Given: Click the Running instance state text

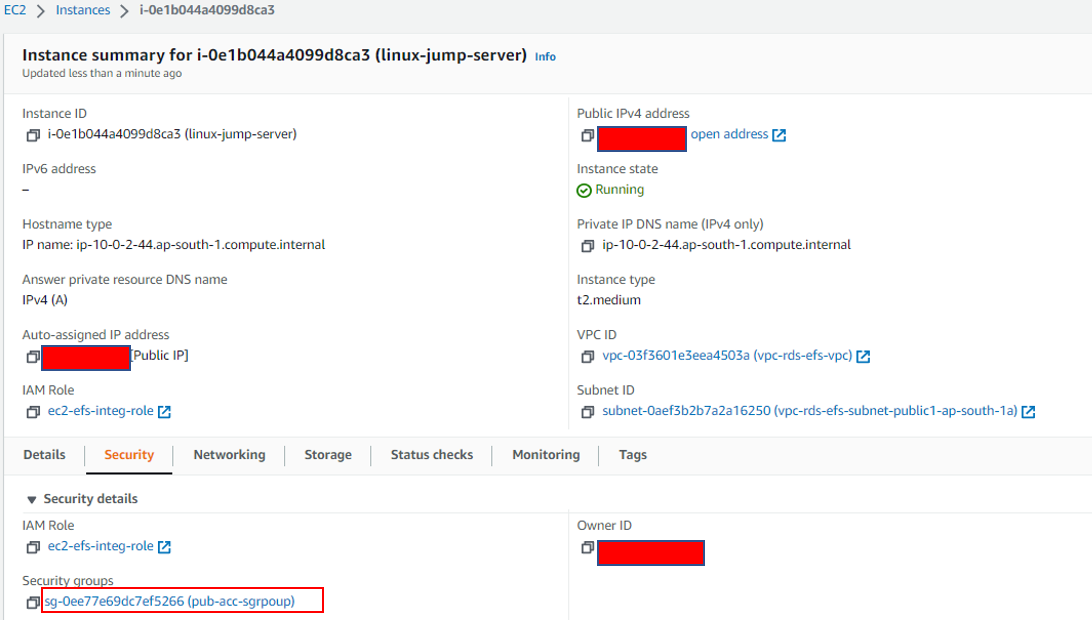Looking at the screenshot, I should click(620, 189).
